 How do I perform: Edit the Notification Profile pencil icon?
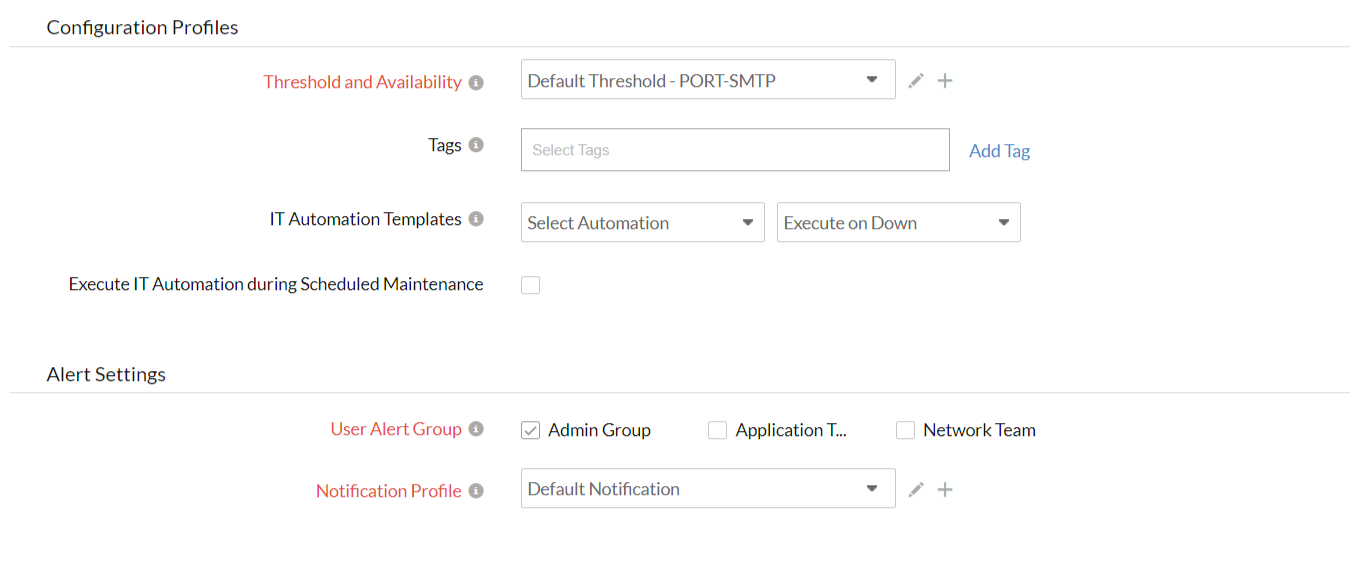[916, 490]
